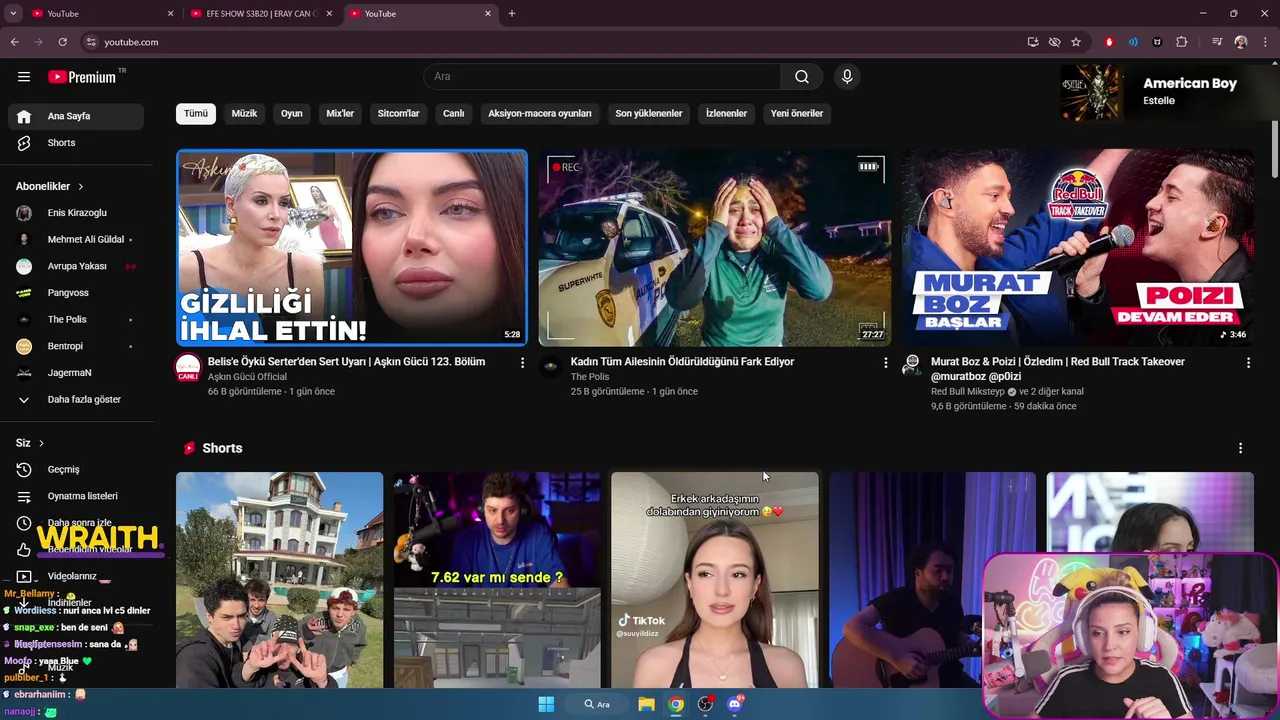Screen dimensions: 1280x720
Task: Go to Ana Sayfa in sidebar
Action: [76, 116]
